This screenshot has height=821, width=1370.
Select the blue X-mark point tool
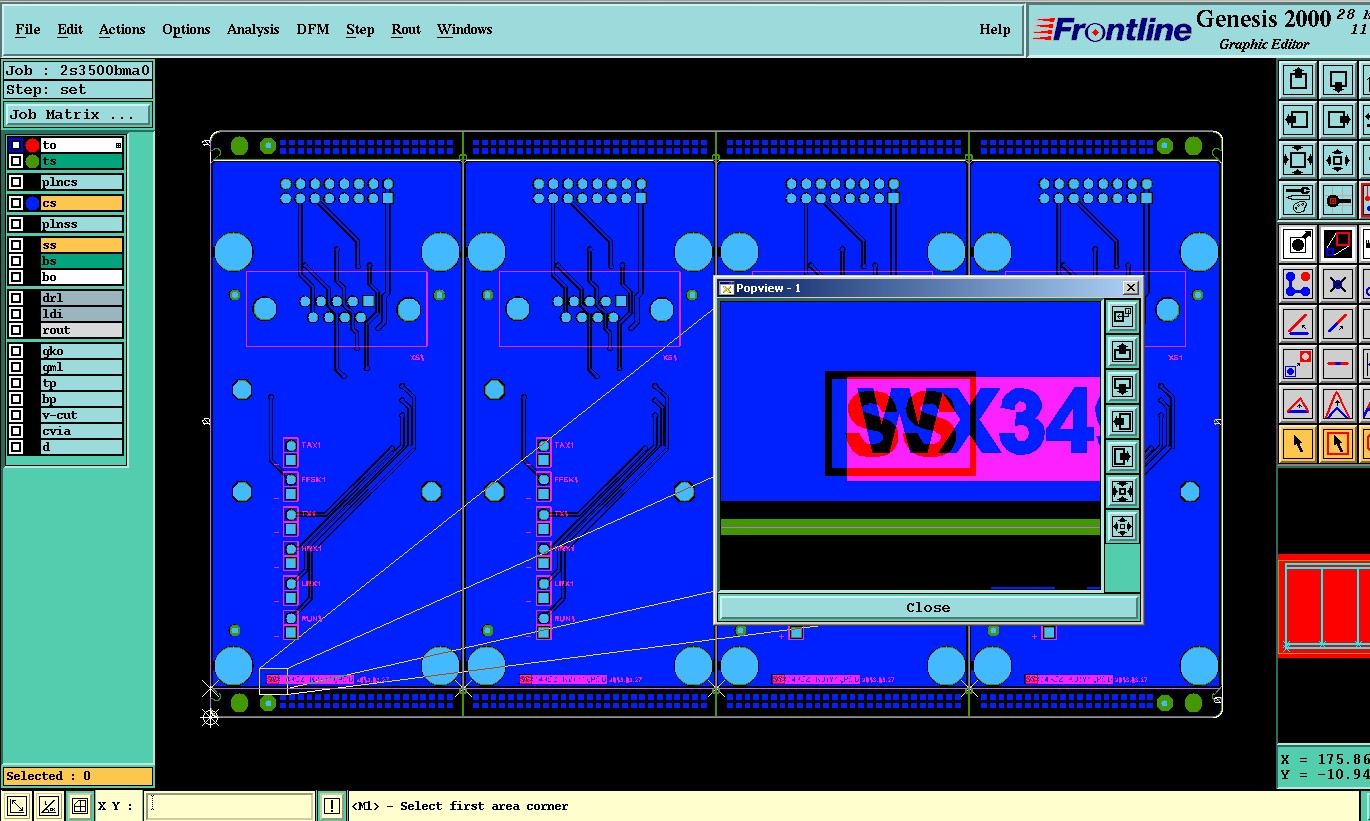click(1338, 284)
